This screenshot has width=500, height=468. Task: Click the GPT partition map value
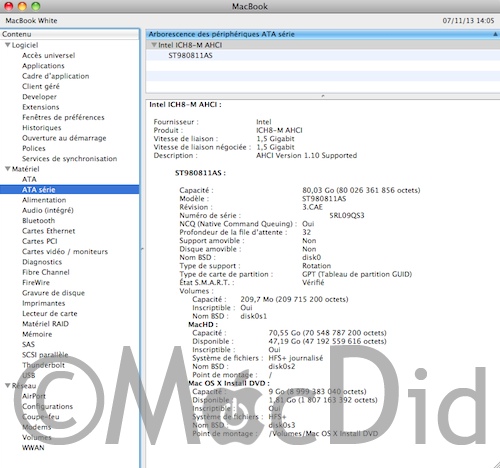point(357,274)
